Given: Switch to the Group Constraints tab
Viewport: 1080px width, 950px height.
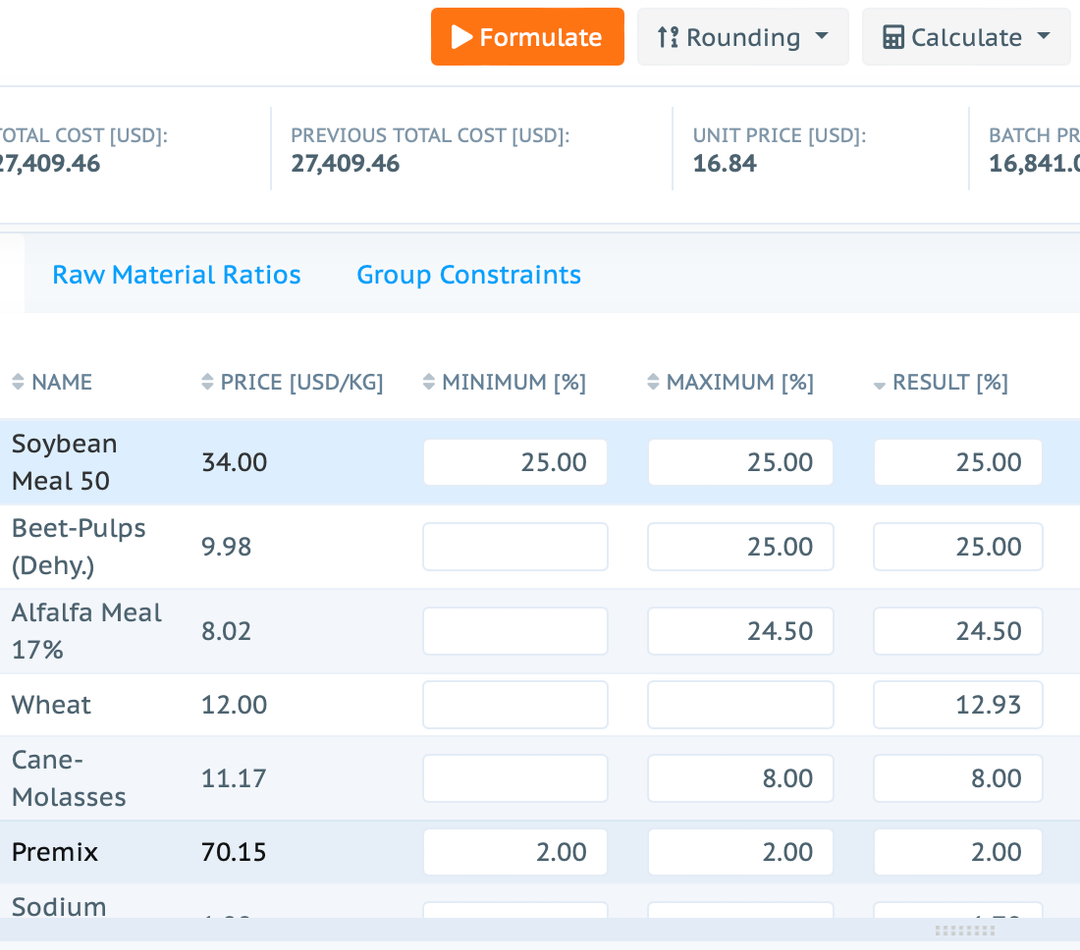Looking at the screenshot, I should coord(468,274).
